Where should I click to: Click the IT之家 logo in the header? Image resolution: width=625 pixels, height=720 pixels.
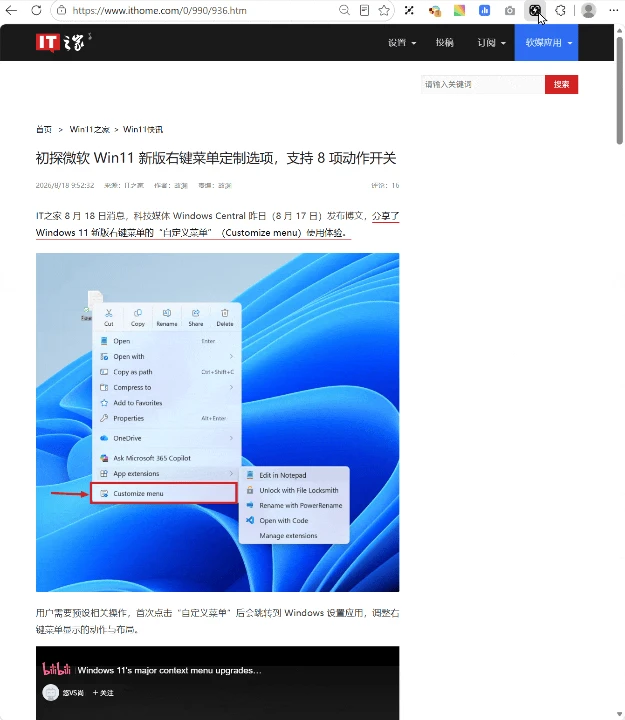click(63, 42)
